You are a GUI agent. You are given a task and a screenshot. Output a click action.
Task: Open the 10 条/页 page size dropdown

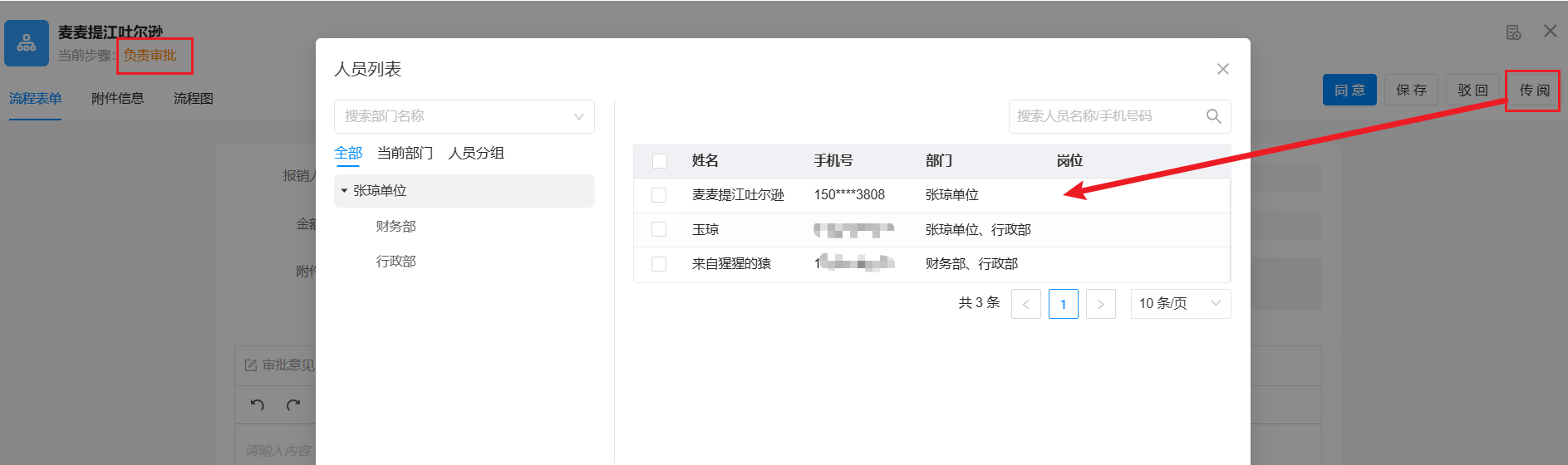pos(1180,304)
